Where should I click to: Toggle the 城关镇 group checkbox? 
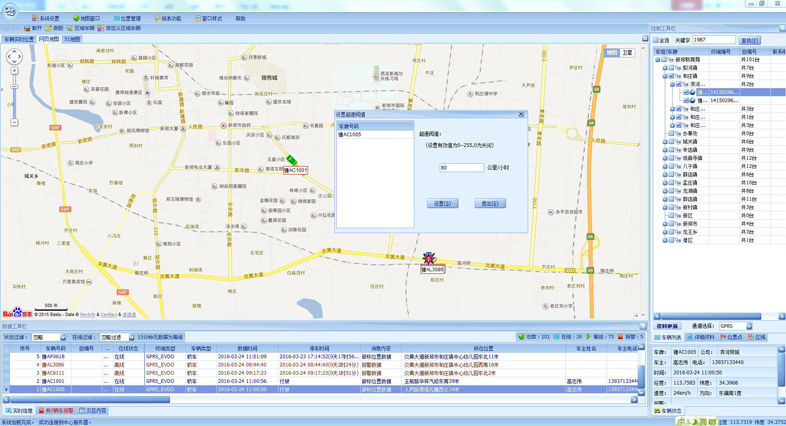(672, 142)
